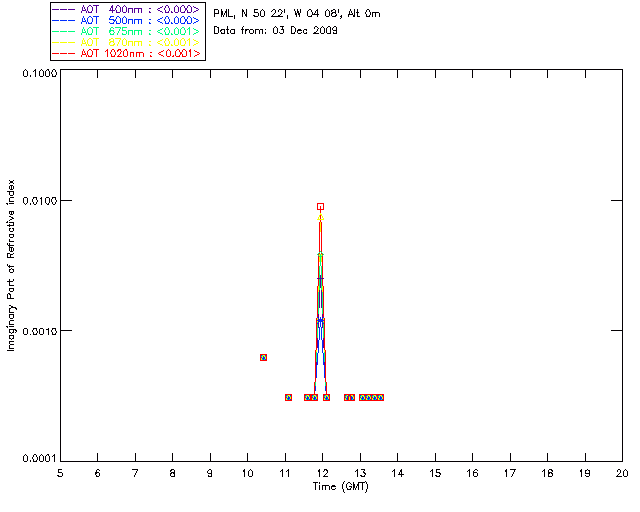Click the yellow triangle marker just below the spike's peak
This screenshot has height=512, width=640.
[x=320, y=218]
